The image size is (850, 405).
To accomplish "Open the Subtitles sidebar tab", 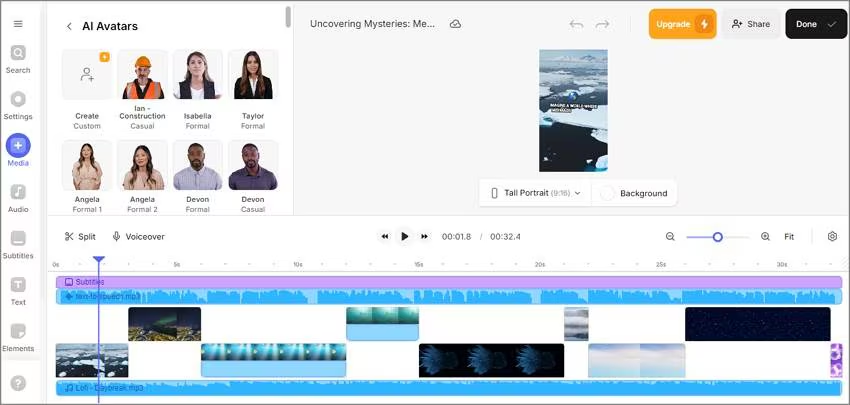I will point(18,245).
